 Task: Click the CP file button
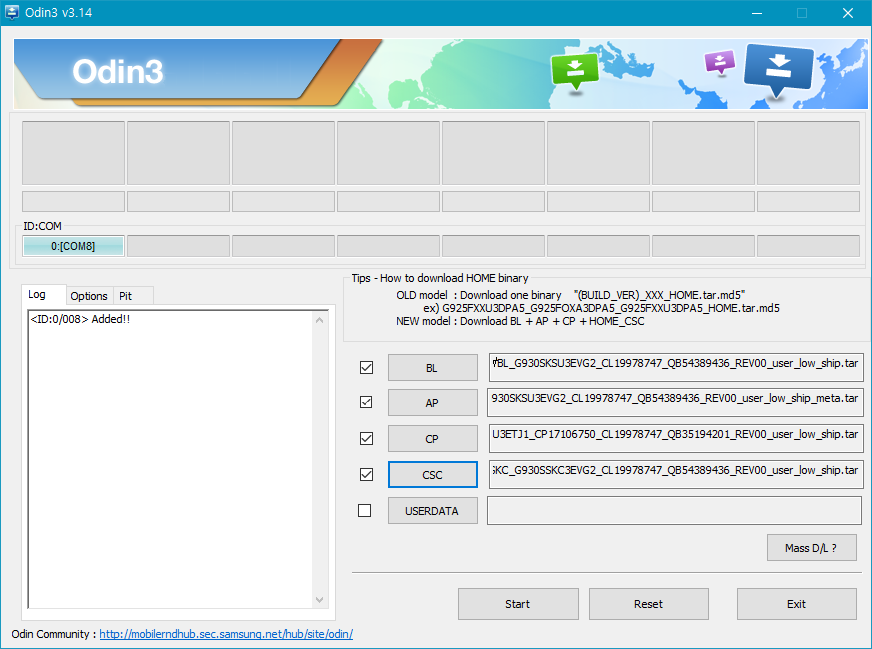click(432, 439)
